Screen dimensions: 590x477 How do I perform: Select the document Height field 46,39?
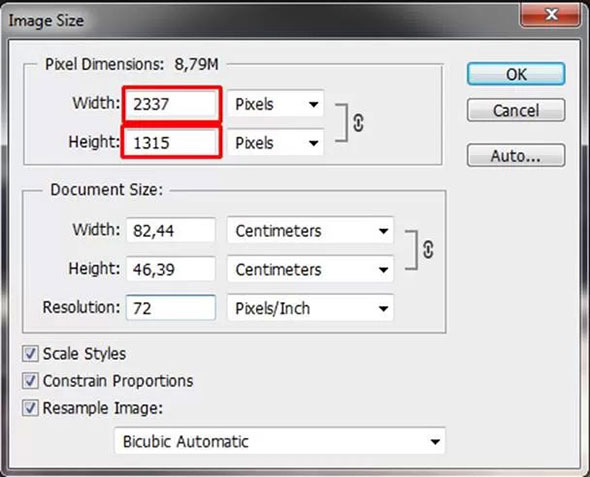[171, 269]
